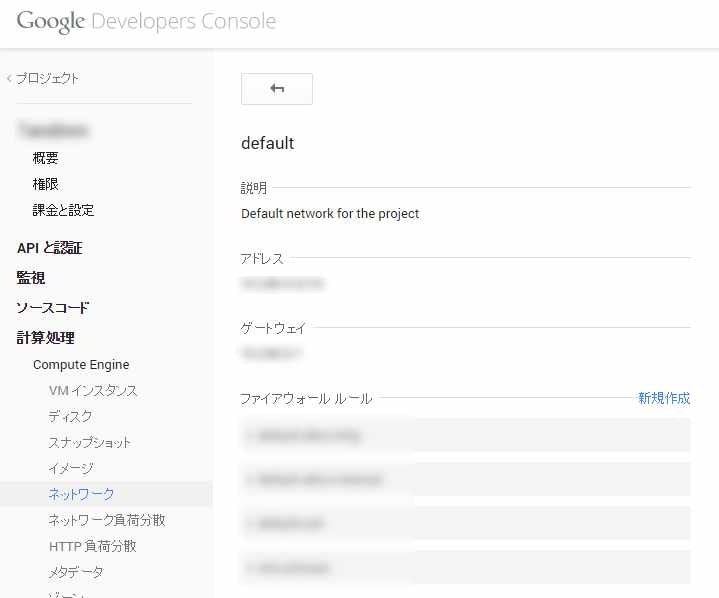Open VM インスタンス page
Viewport: 719px width, 598px height.
(93, 391)
